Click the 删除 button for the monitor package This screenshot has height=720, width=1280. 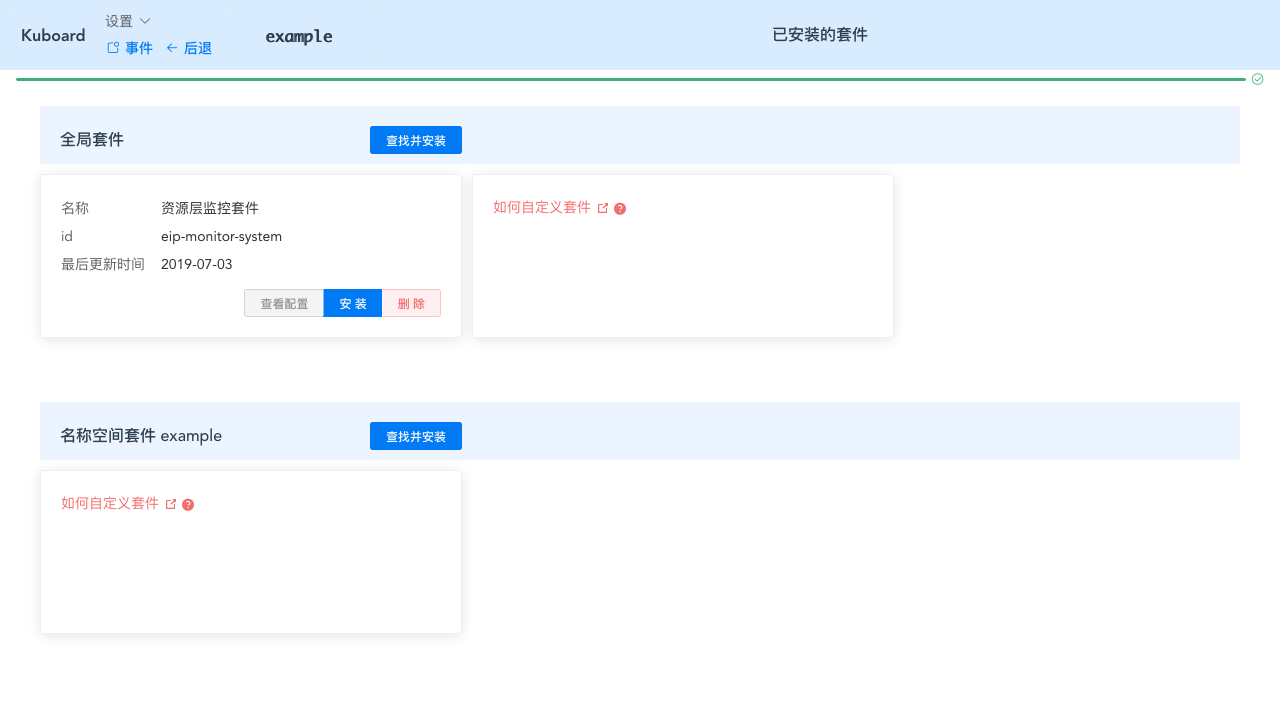tap(411, 303)
